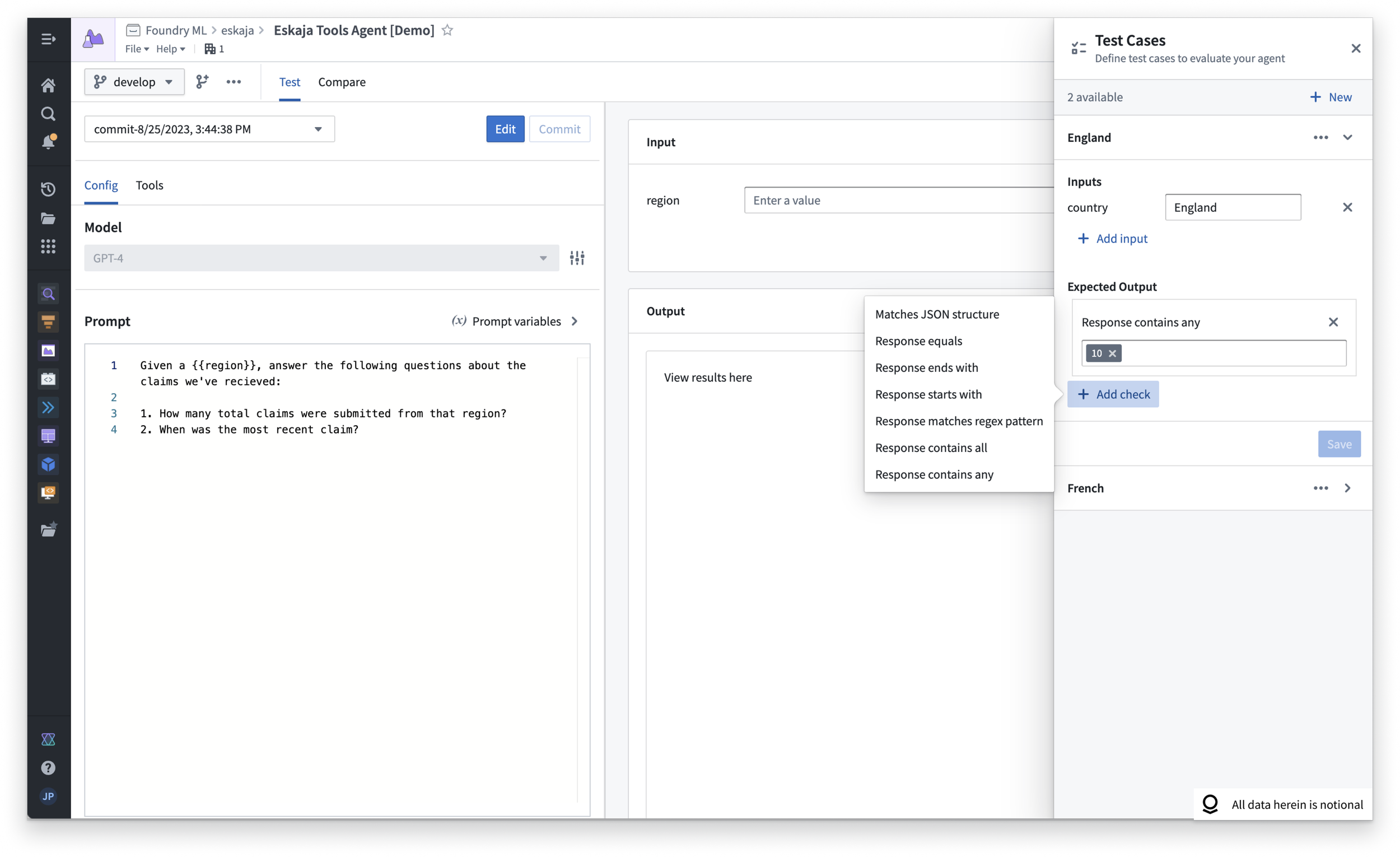Screen dimensions: 1400x857
Task: Switch to the Compare tab
Action: [x=342, y=82]
